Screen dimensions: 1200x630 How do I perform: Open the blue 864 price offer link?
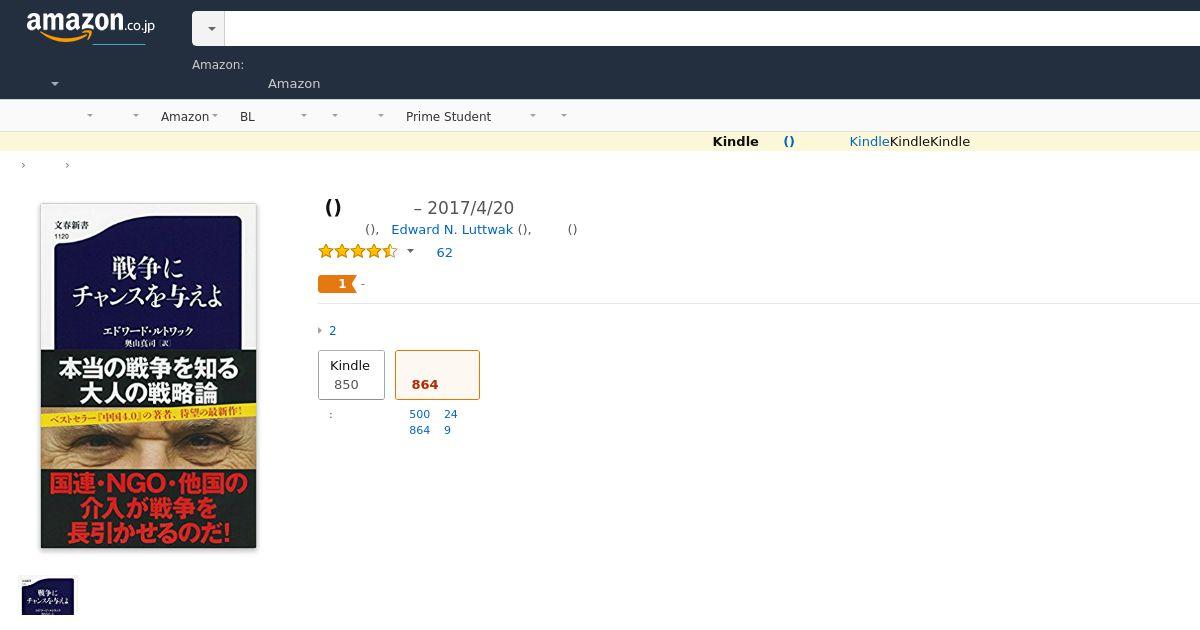point(419,430)
